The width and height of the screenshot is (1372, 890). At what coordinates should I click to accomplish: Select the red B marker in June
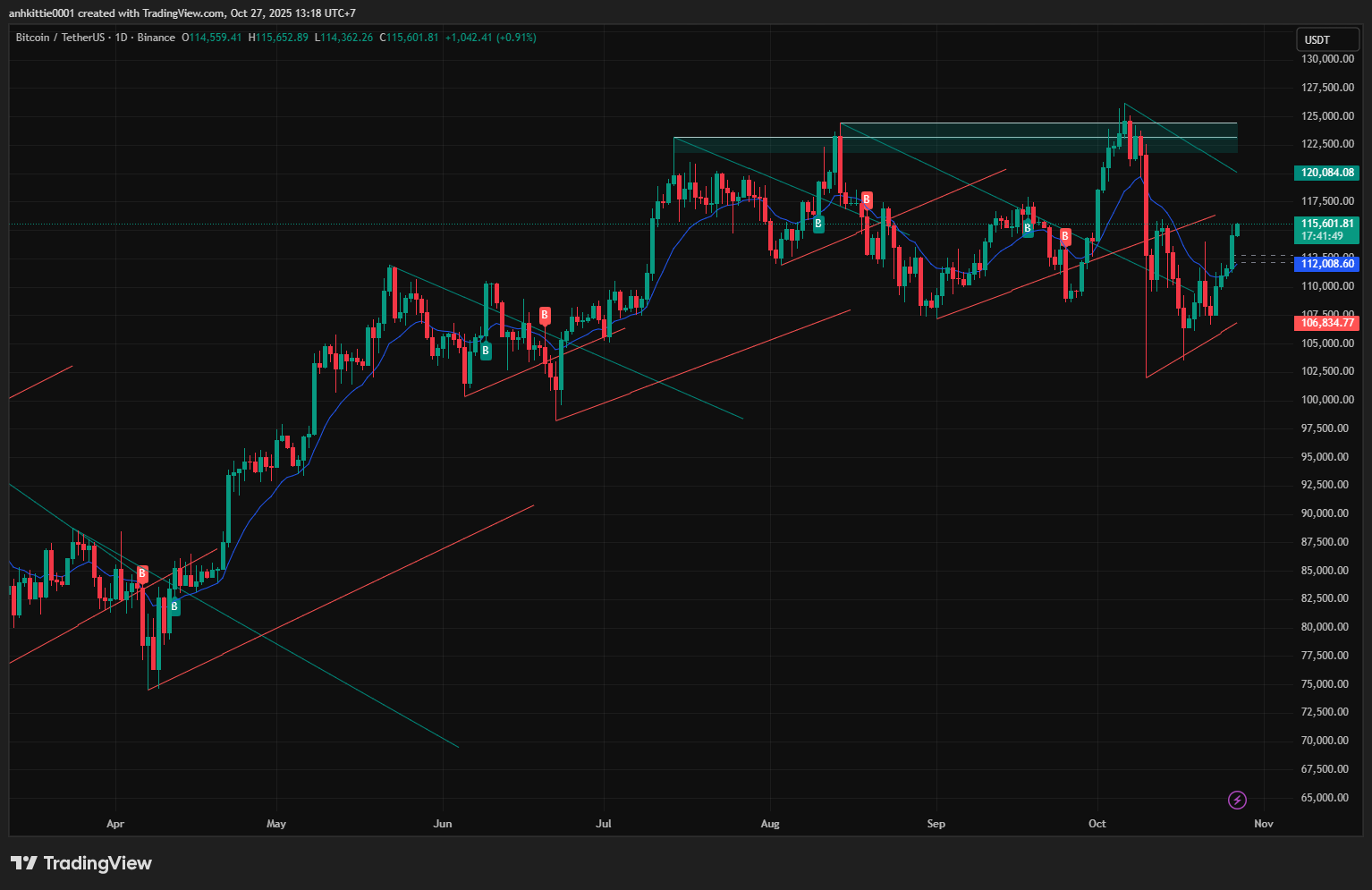pyautogui.click(x=545, y=315)
